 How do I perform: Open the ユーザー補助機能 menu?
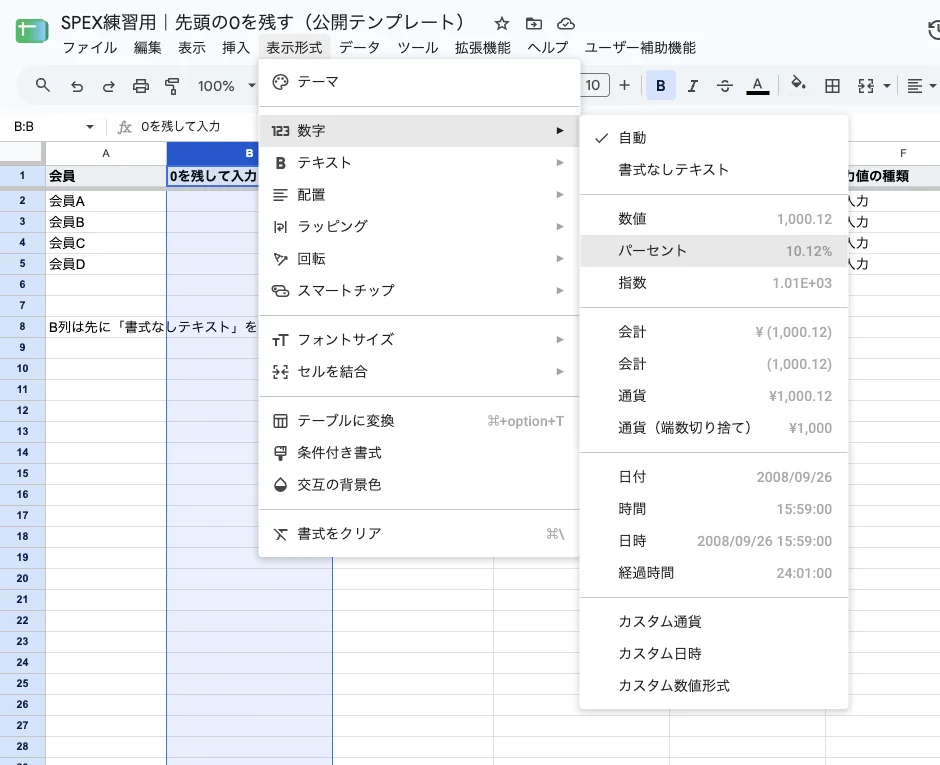coord(640,48)
